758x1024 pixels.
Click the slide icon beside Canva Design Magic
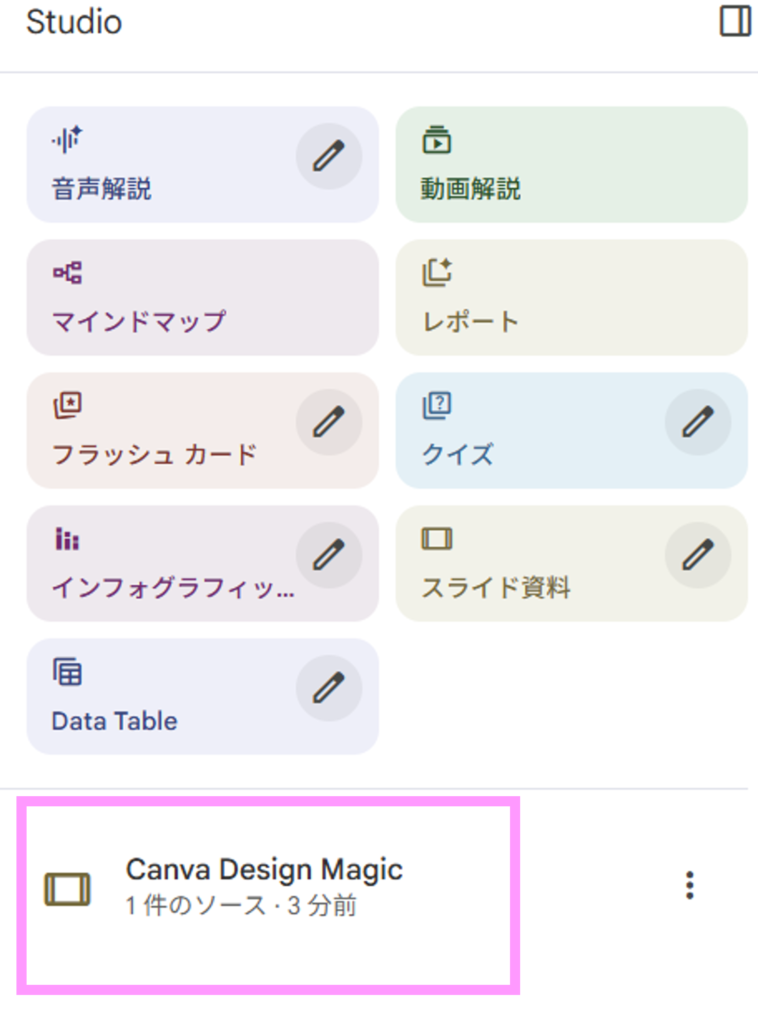[x=68, y=888]
